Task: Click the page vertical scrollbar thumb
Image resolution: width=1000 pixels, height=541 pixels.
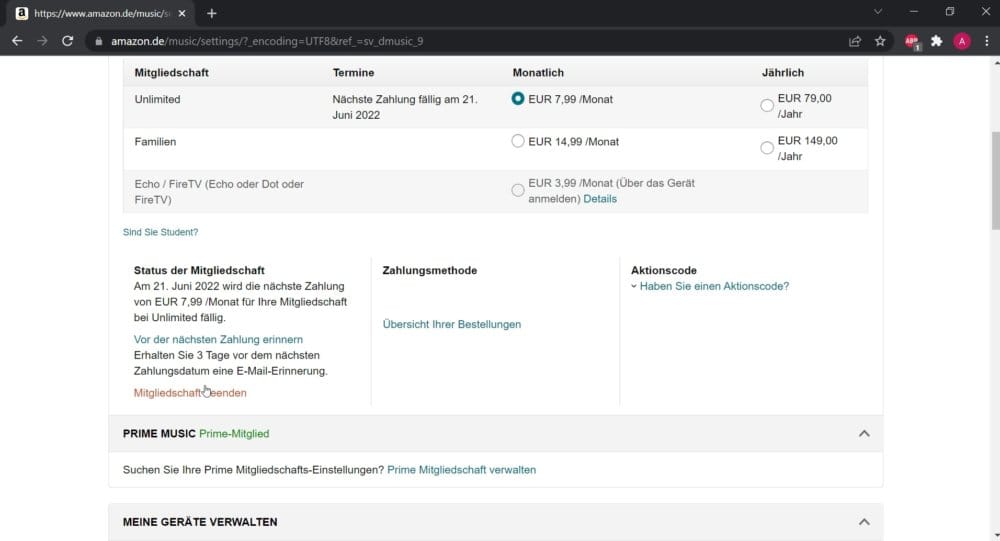Action: point(996,181)
